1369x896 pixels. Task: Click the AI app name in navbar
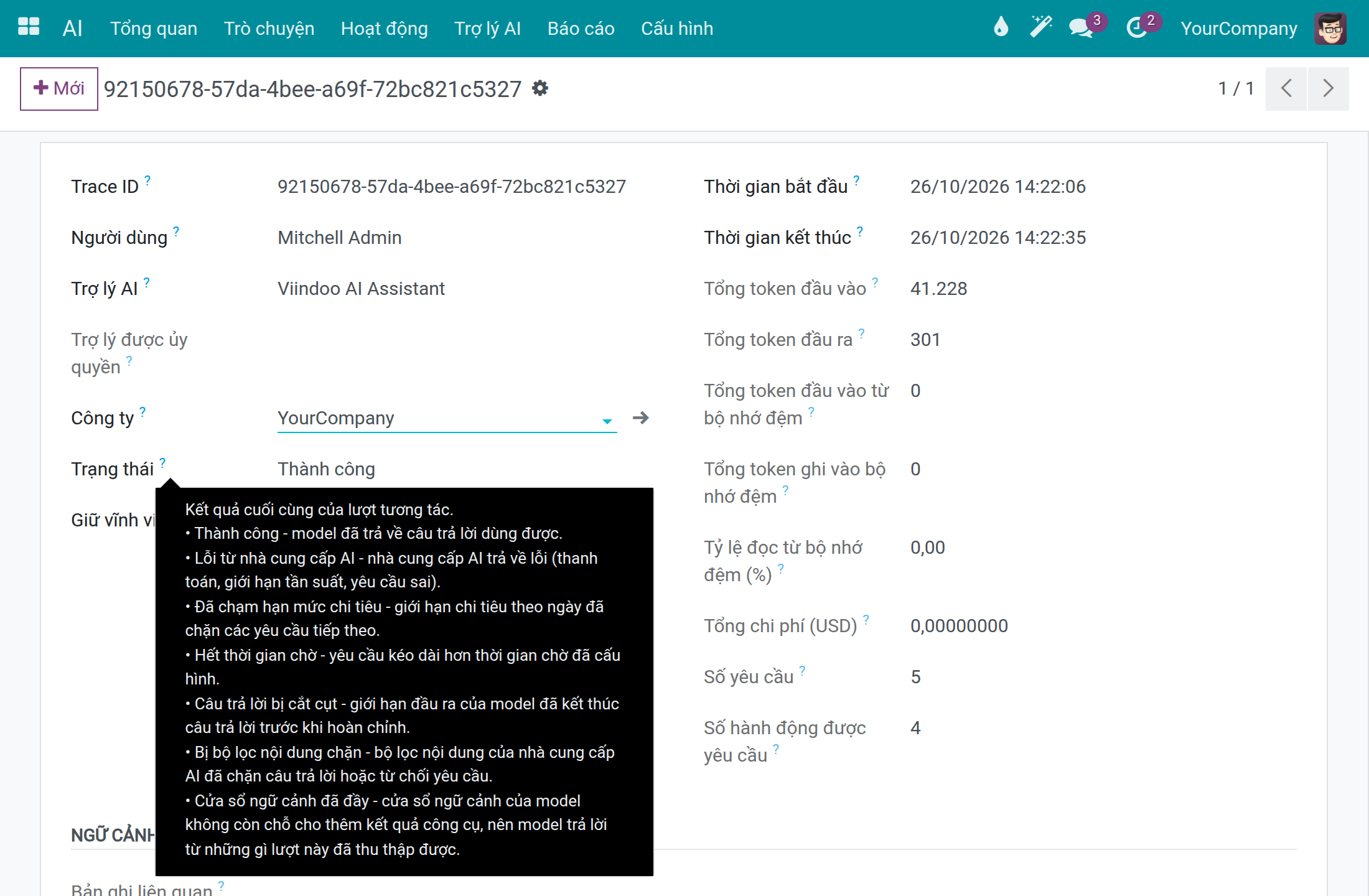point(72,29)
